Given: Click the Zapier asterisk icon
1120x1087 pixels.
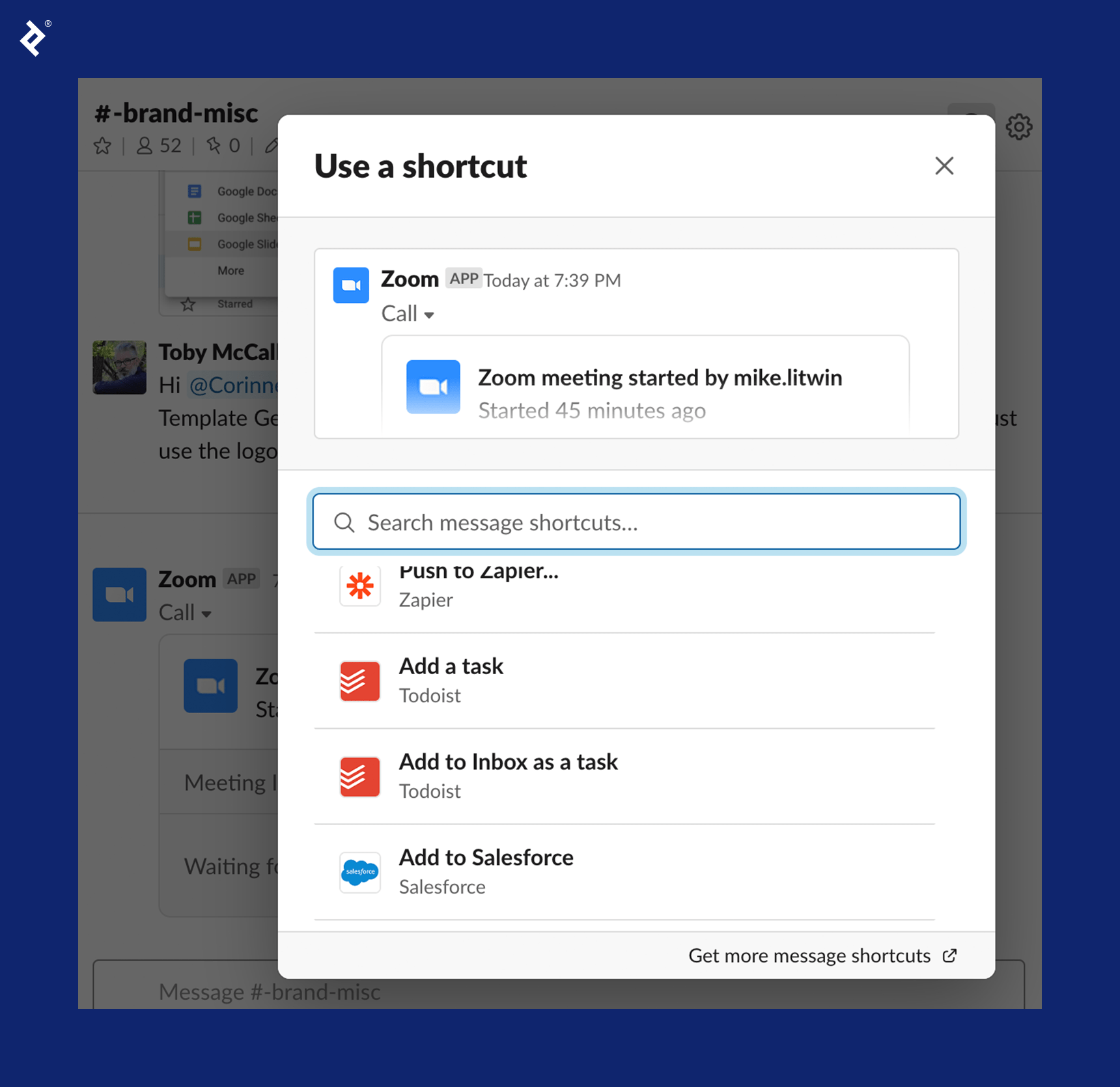Looking at the screenshot, I should (x=360, y=586).
